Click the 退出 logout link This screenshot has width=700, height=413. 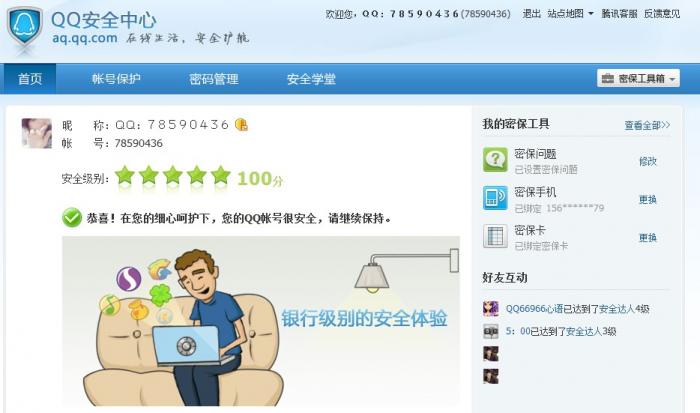(531, 14)
